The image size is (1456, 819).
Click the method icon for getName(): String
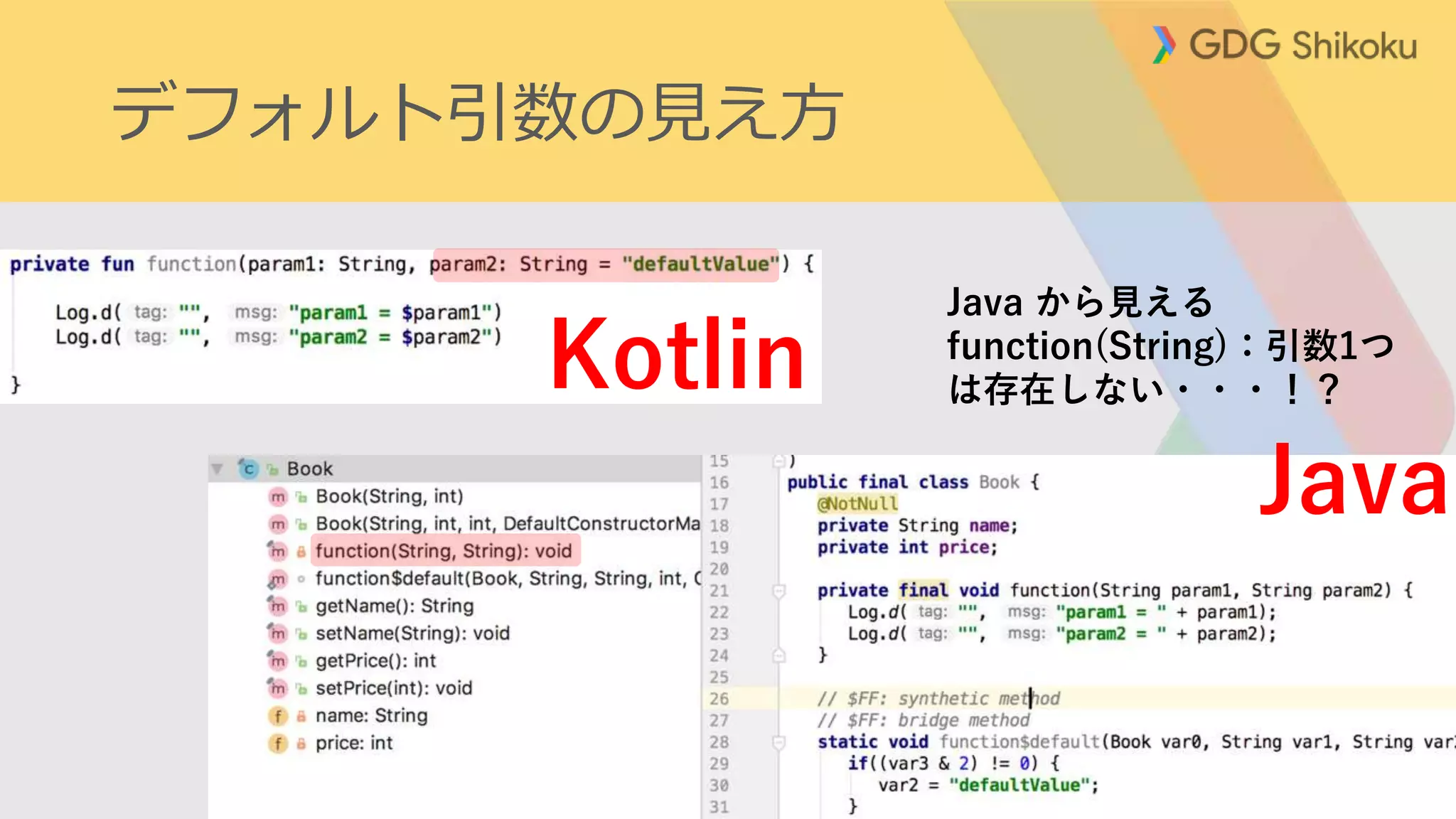(278, 606)
